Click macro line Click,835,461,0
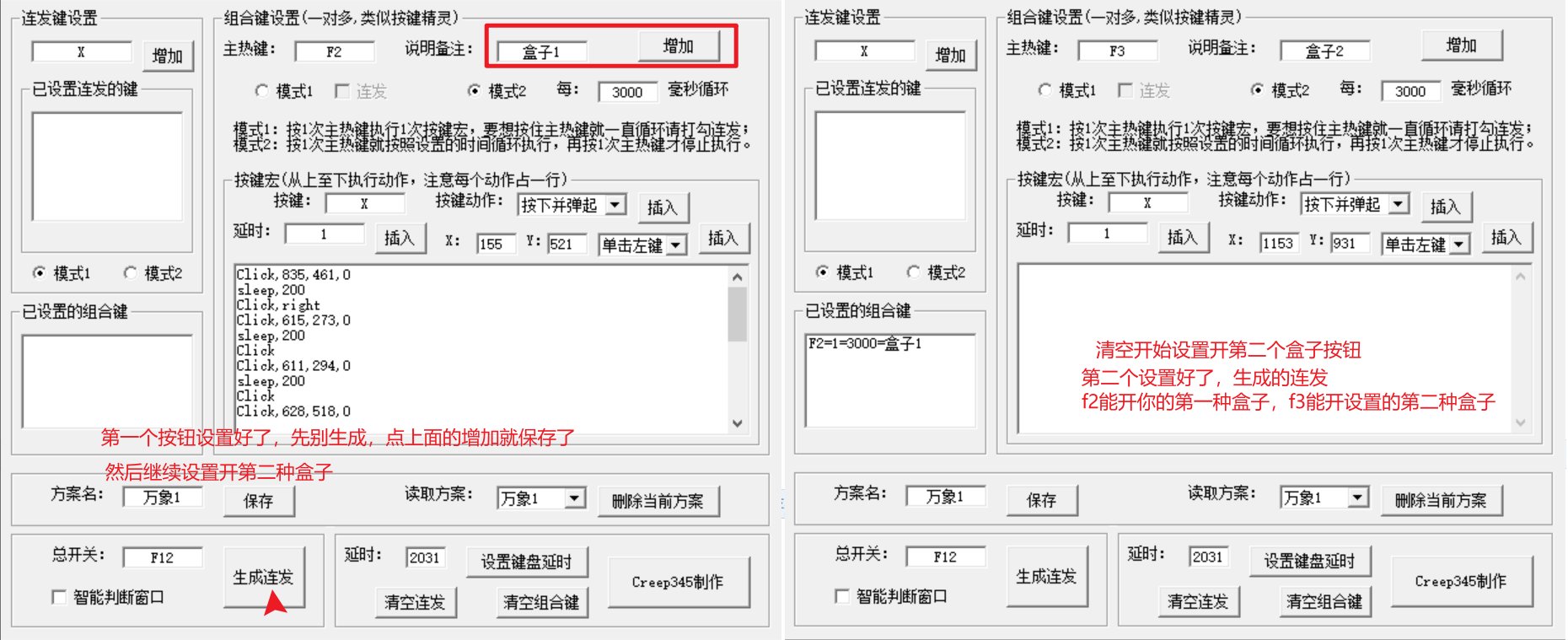 click(x=293, y=274)
